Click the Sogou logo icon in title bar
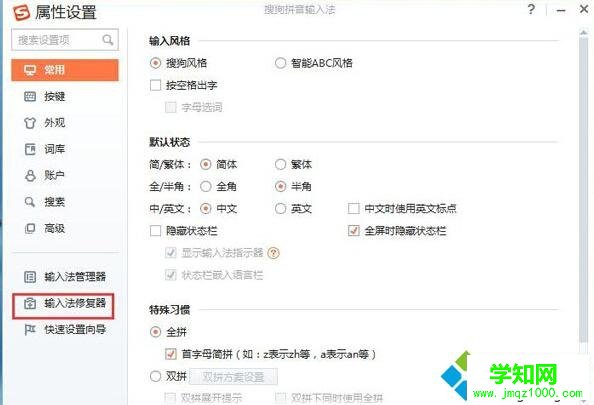 21,12
